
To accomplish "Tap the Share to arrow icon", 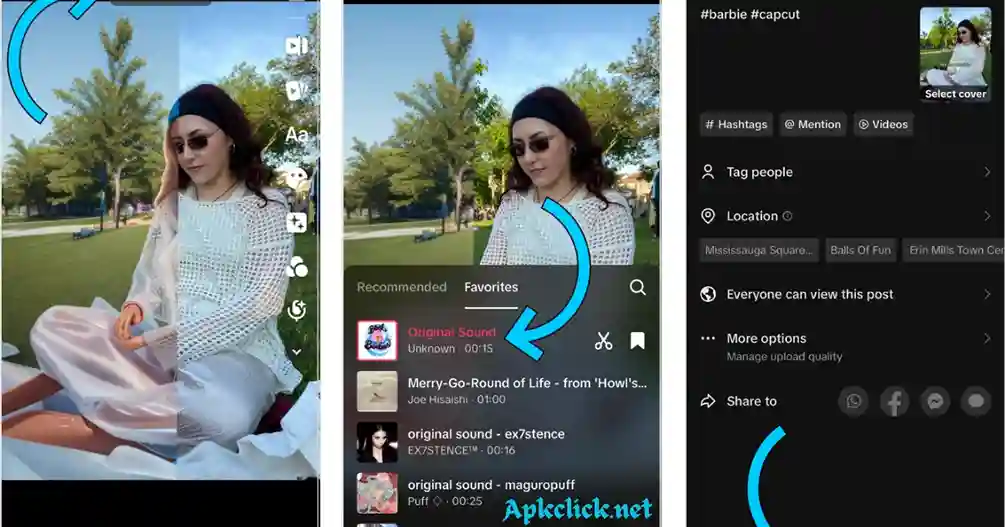I will (x=708, y=401).
